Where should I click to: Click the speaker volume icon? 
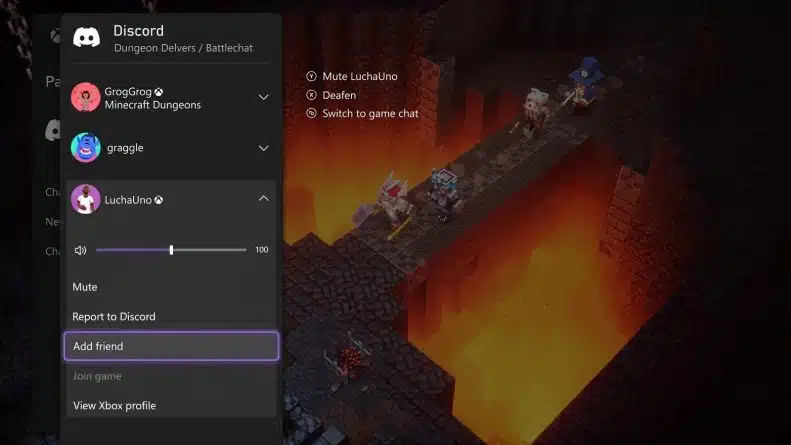(80, 250)
